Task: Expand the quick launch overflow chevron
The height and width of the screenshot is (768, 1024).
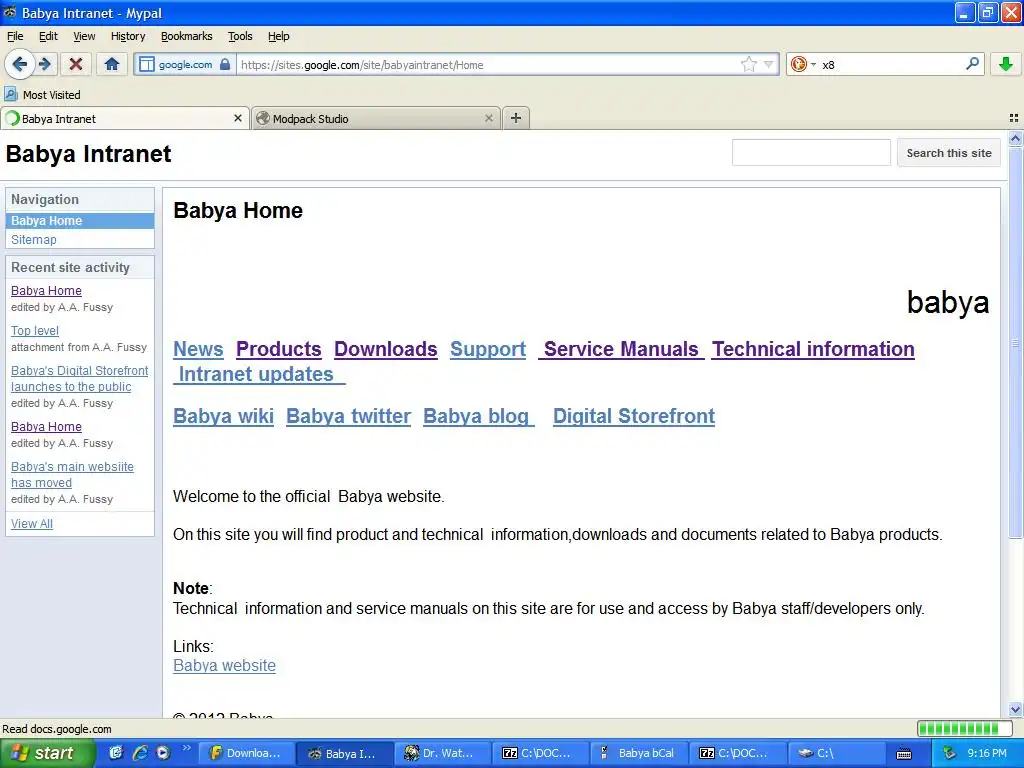Action: 186,748
